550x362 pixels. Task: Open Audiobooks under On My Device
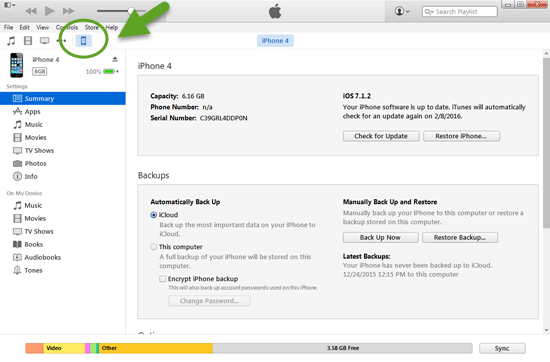63,257
